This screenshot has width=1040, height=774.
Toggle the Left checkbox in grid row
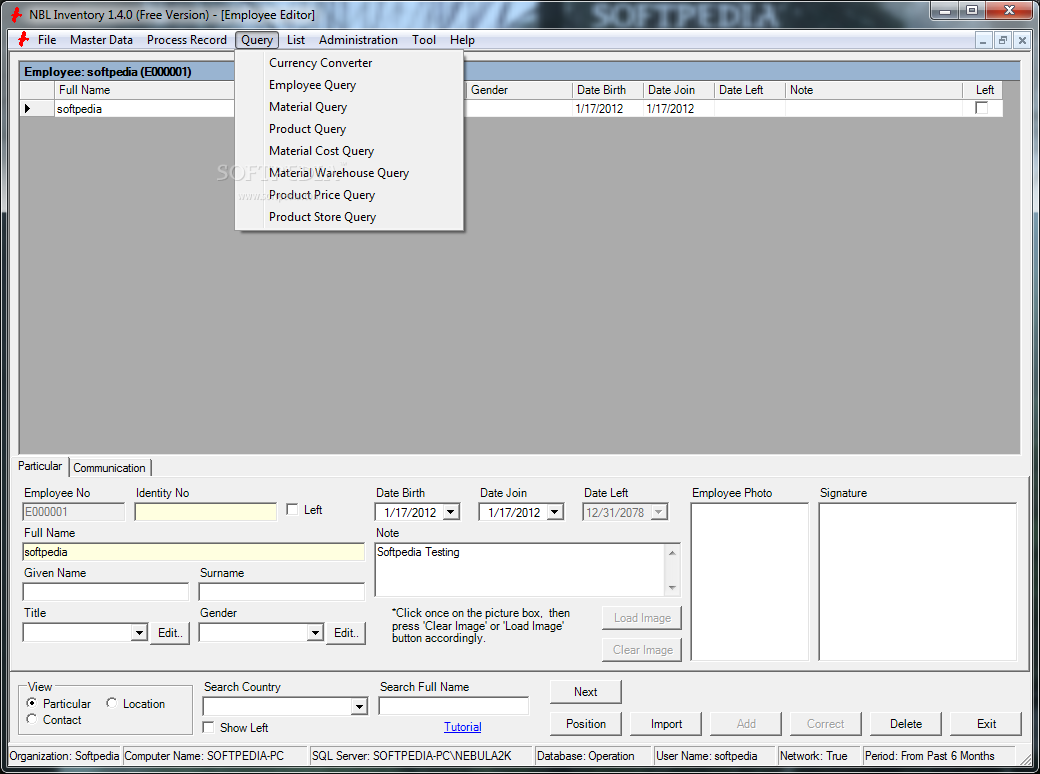click(982, 108)
